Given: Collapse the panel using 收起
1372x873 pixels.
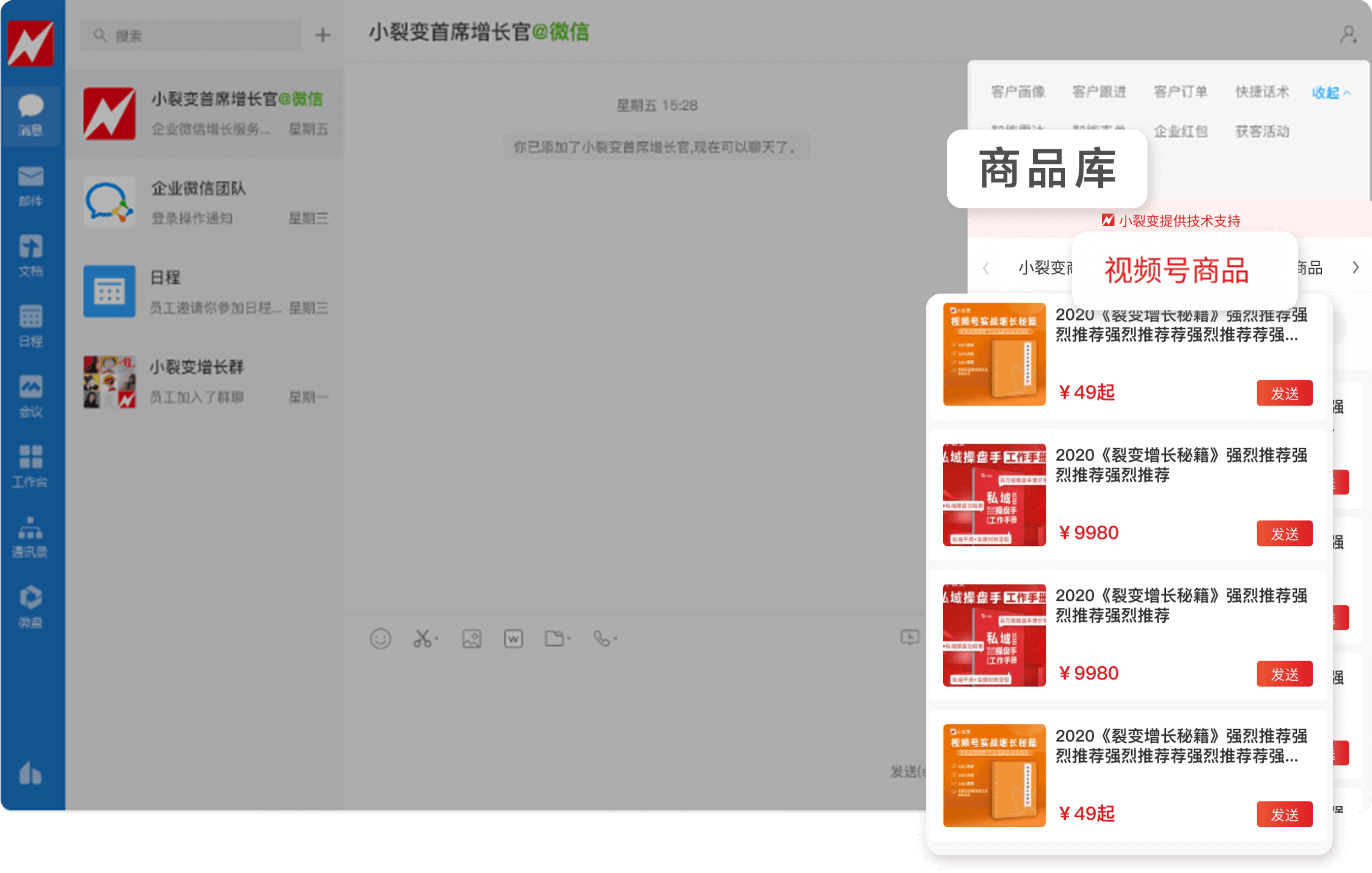Looking at the screenshot, I should coord(1332,92).
